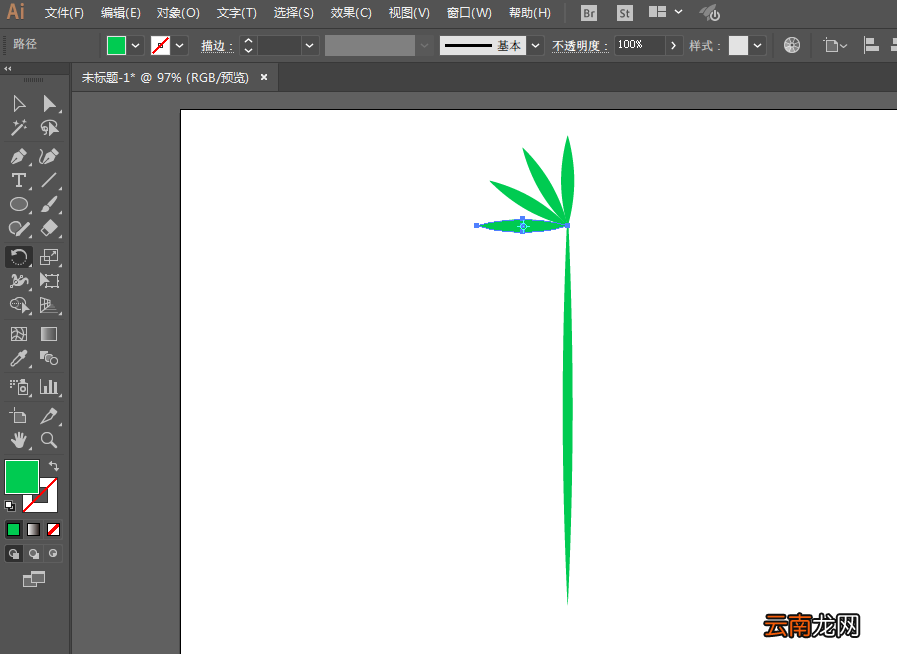Choose the Paintbrush tool
897x654 pixels.
click(x=49, y=204)
